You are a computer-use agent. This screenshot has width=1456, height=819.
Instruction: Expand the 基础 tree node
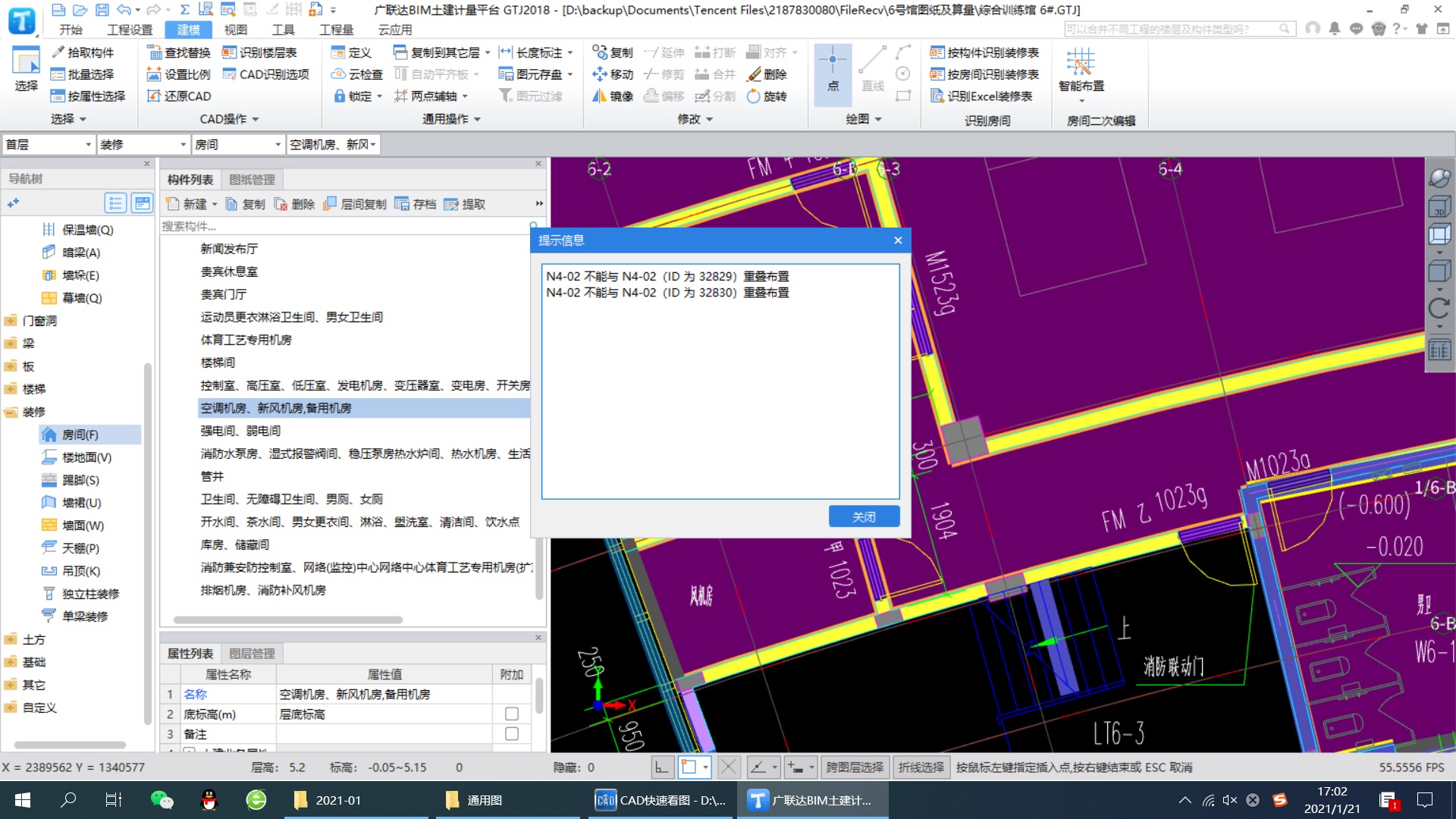[x=11, y=662]
